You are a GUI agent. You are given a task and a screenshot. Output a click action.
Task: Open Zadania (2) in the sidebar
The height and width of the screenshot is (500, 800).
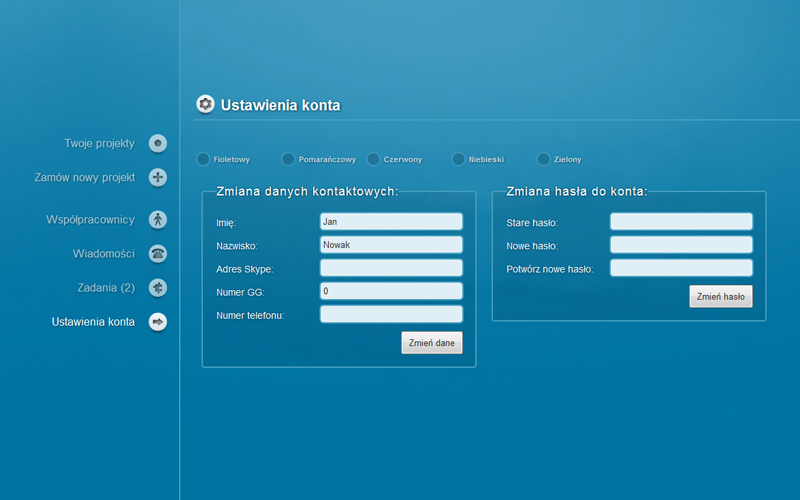pos(106,288)
